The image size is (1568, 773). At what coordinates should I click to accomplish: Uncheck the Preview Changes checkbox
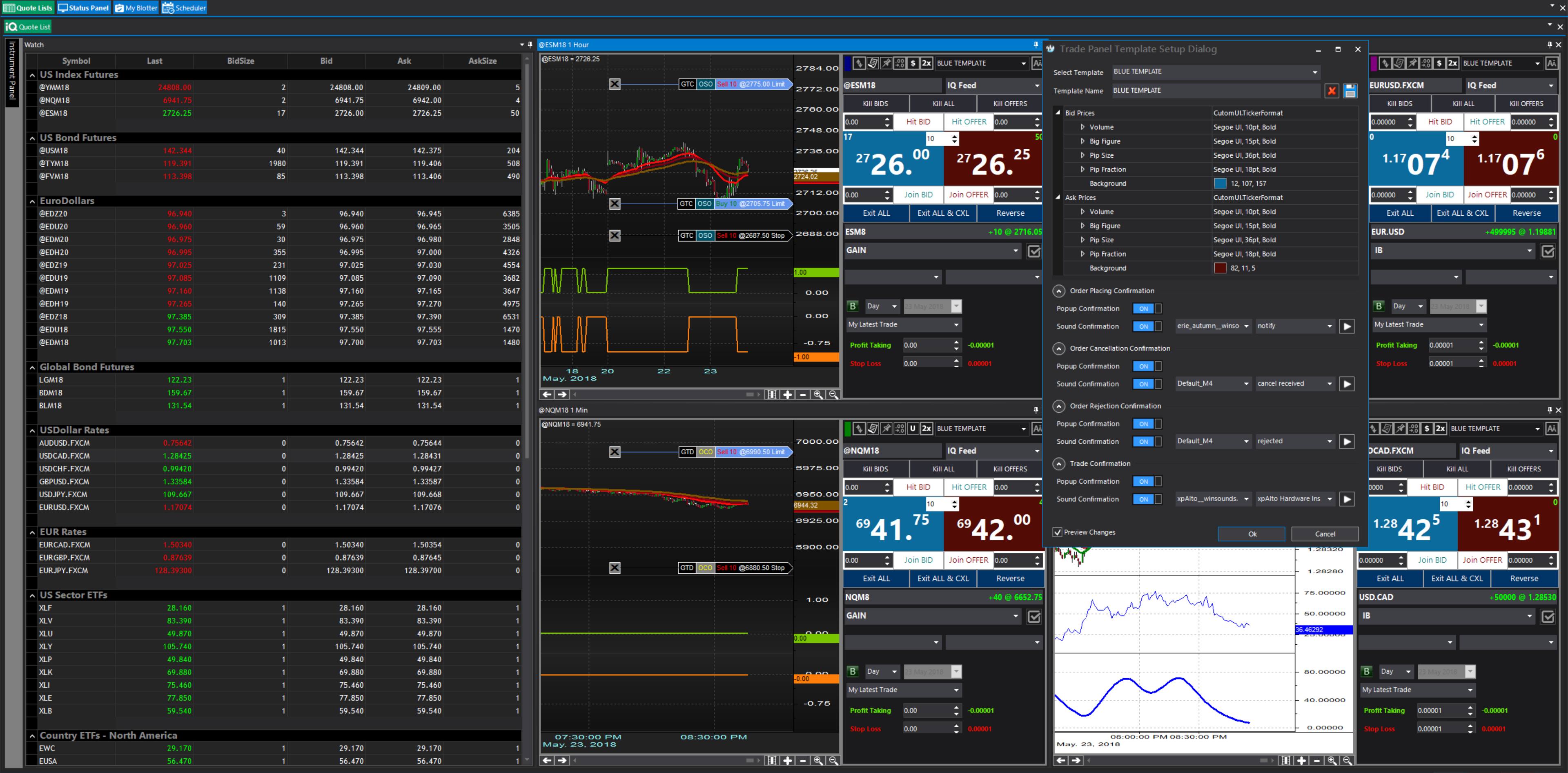[x=1058, y=532]
